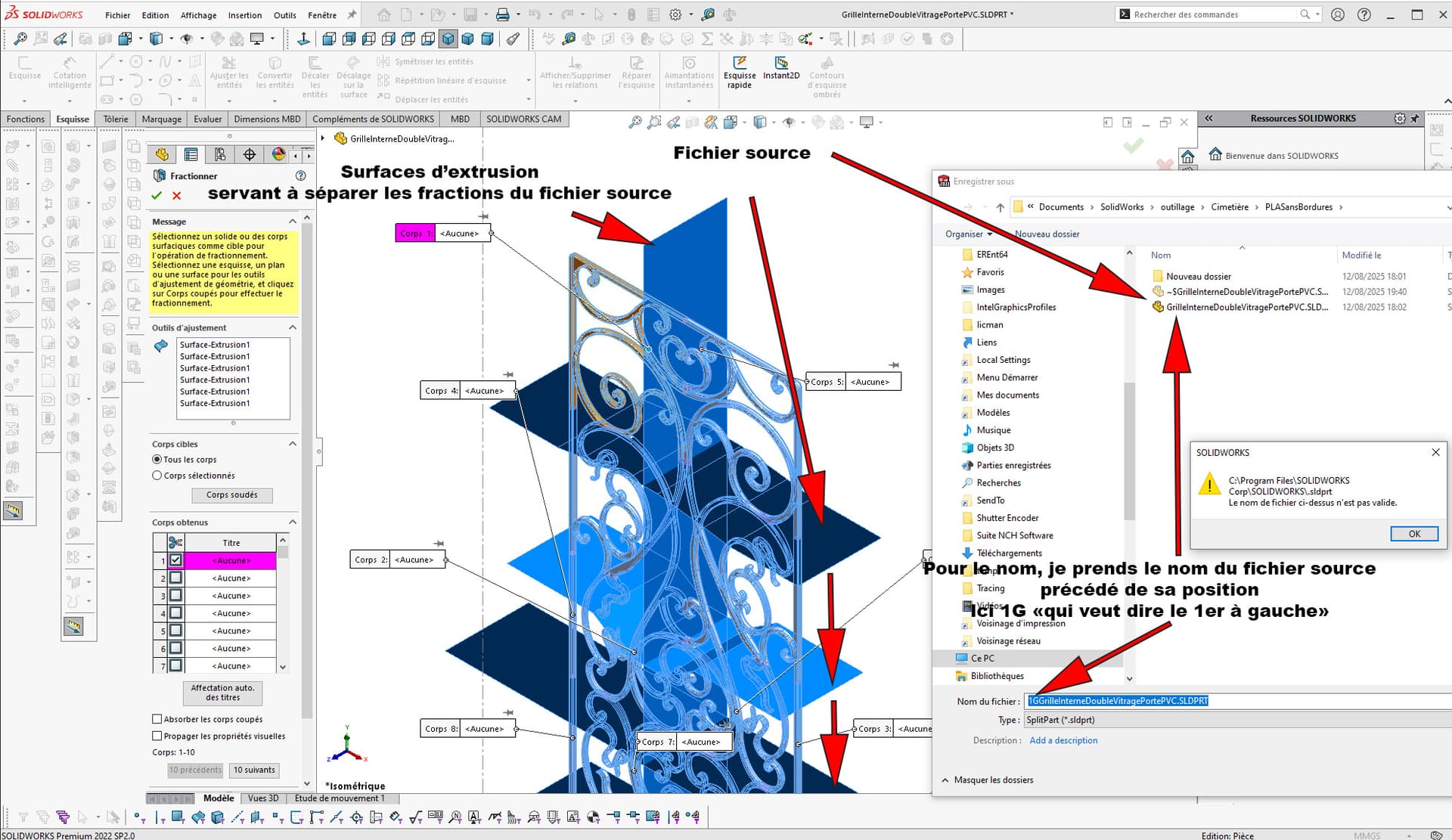Check the row 3 cut body checkbox
Image resolution: width=1452 pixels, height=840 pixels.
pyautogui.click(x=175, y=596)
